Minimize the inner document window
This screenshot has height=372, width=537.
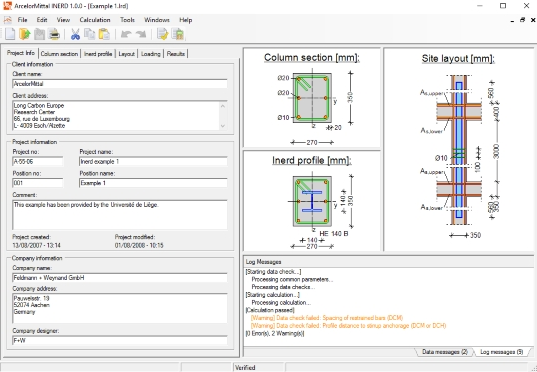[x=512, y=20]
